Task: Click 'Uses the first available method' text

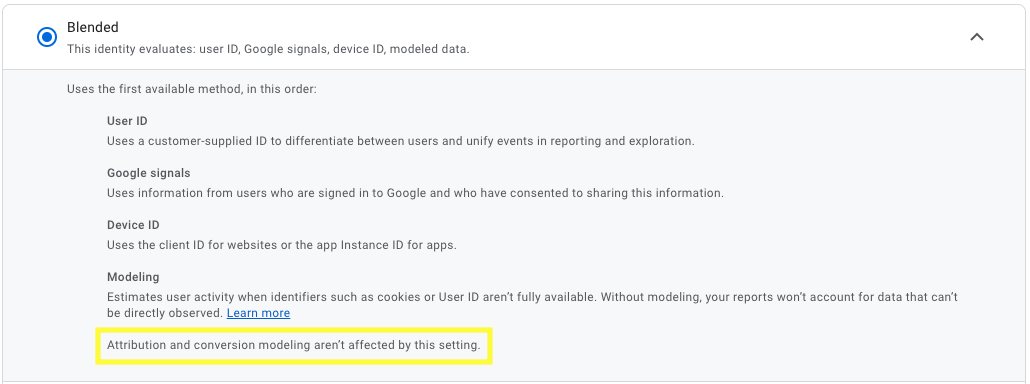Action: (x=192, y=88)
